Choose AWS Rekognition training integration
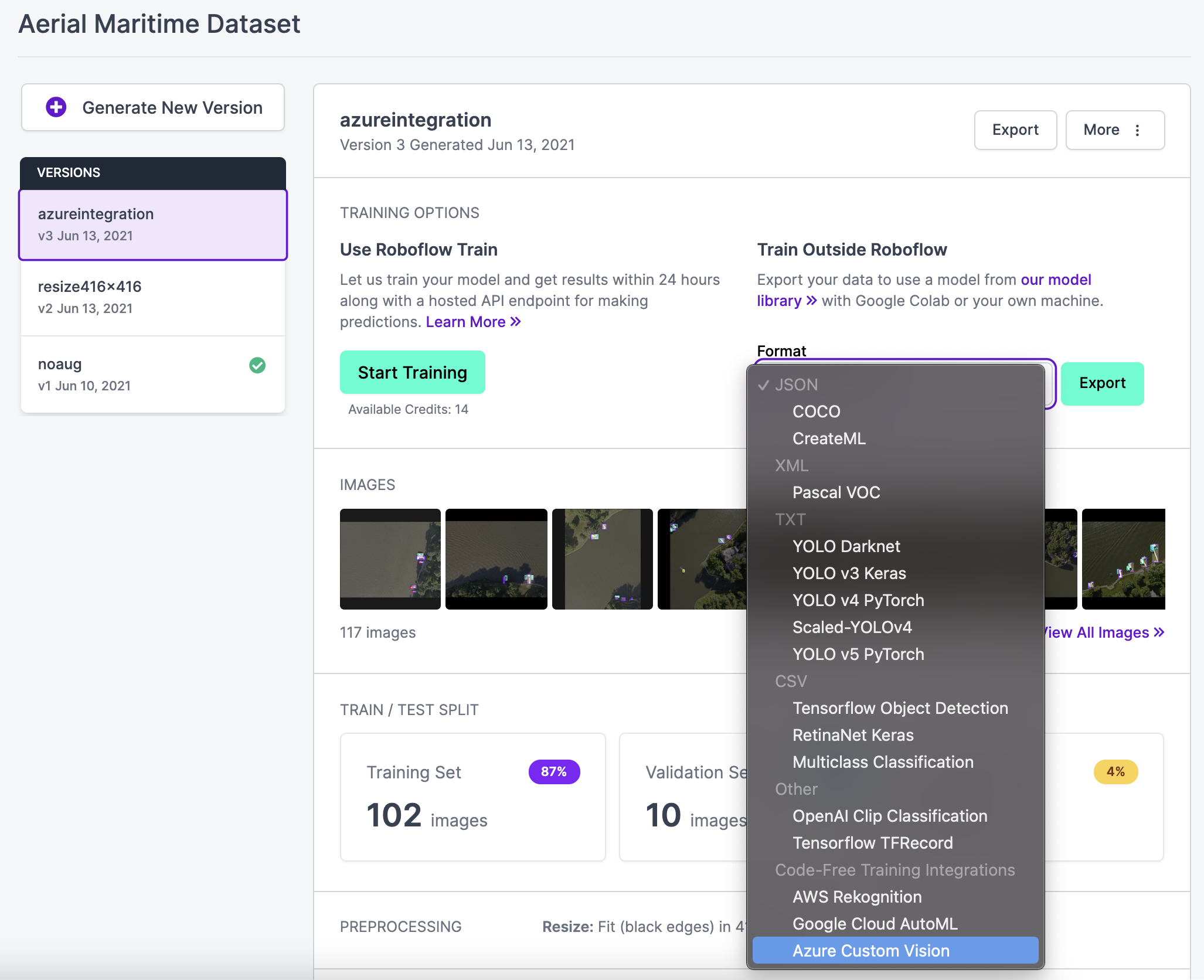The width and height of the screenshot is (1204, 980). (857, 897)
